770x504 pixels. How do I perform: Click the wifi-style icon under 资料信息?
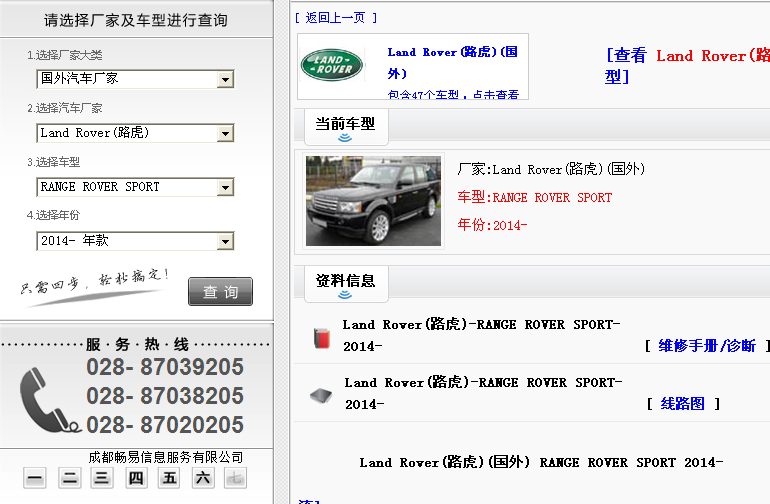[345, 295]
